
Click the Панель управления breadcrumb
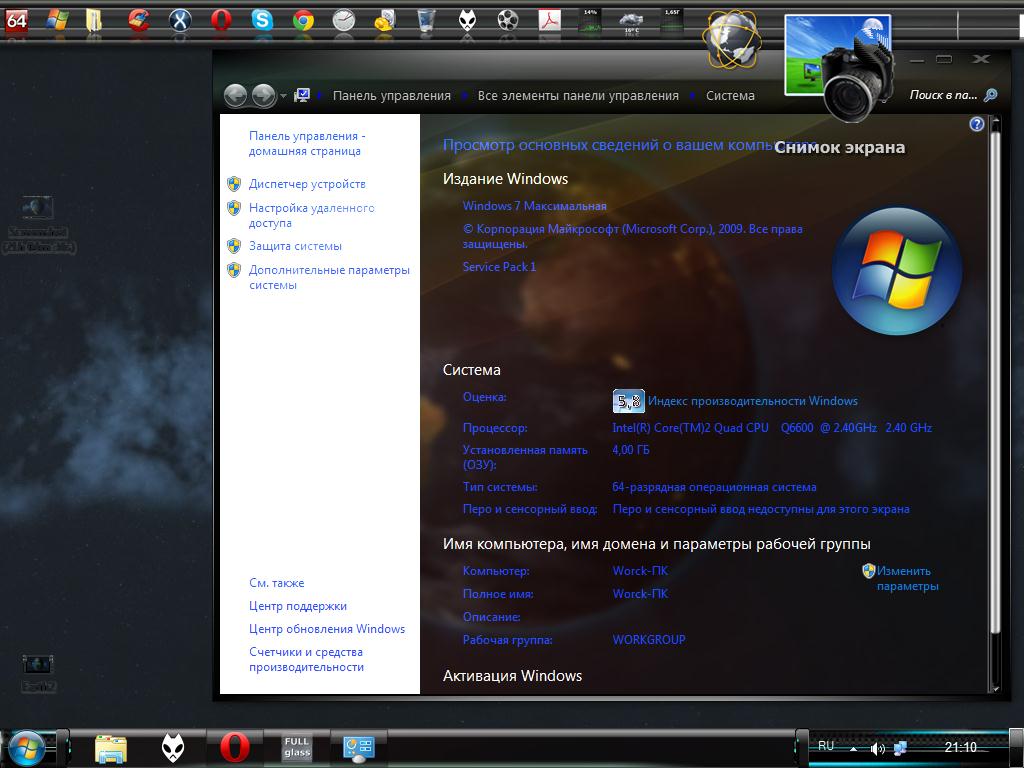tap(392, 95)
